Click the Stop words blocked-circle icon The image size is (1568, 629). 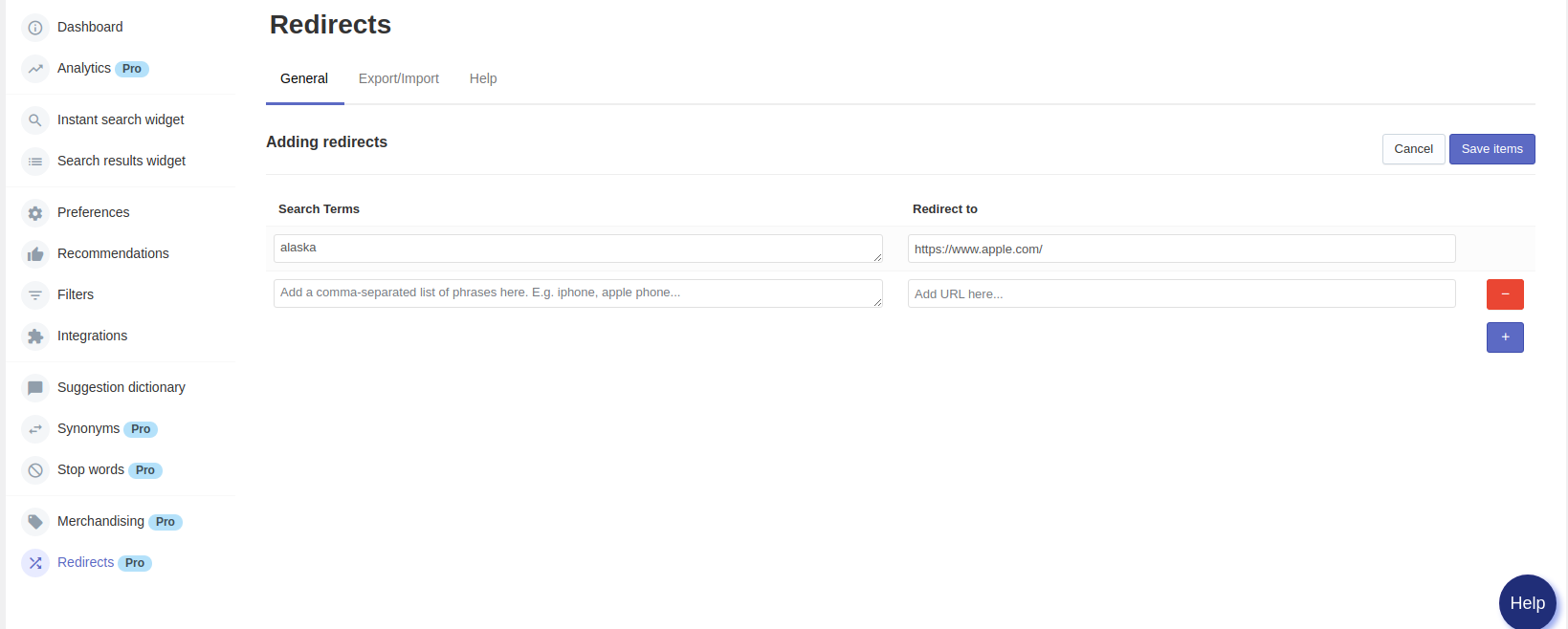pos(35,470)
